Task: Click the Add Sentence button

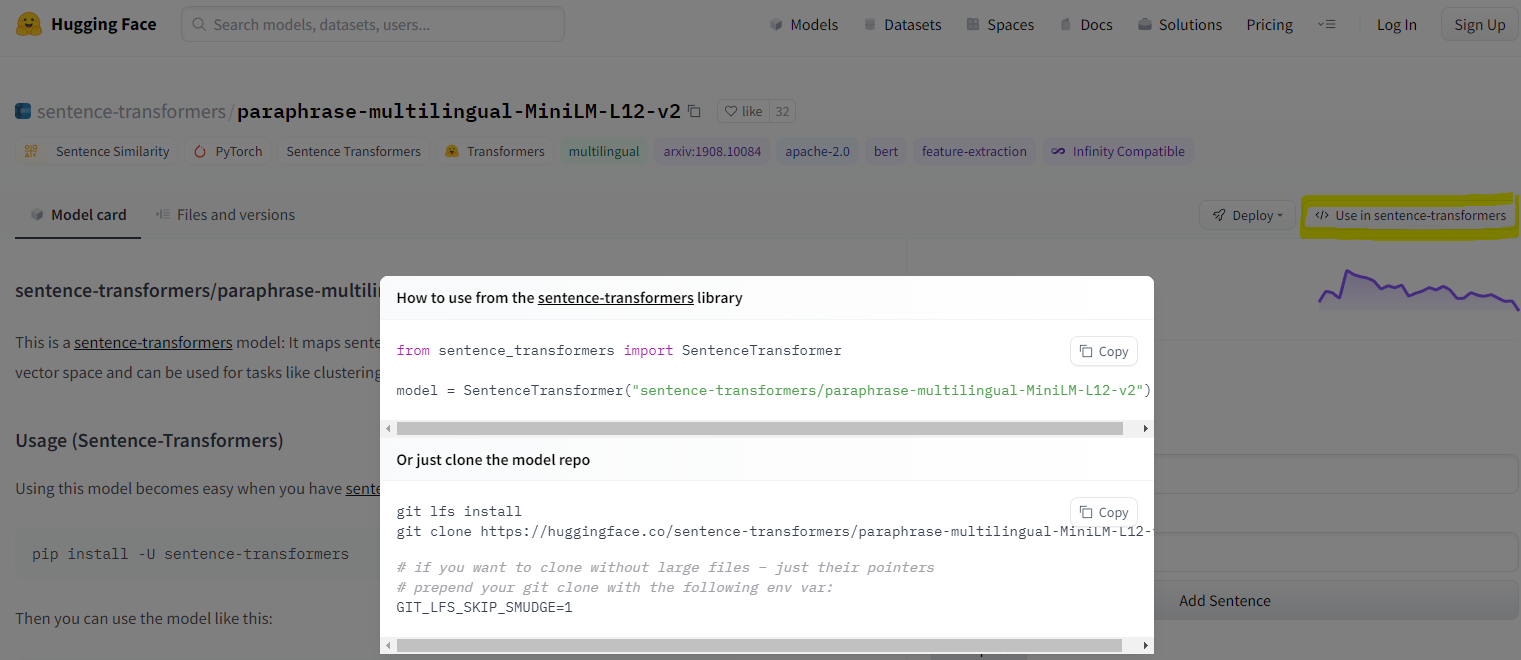Action: [x=1224, y=600]
